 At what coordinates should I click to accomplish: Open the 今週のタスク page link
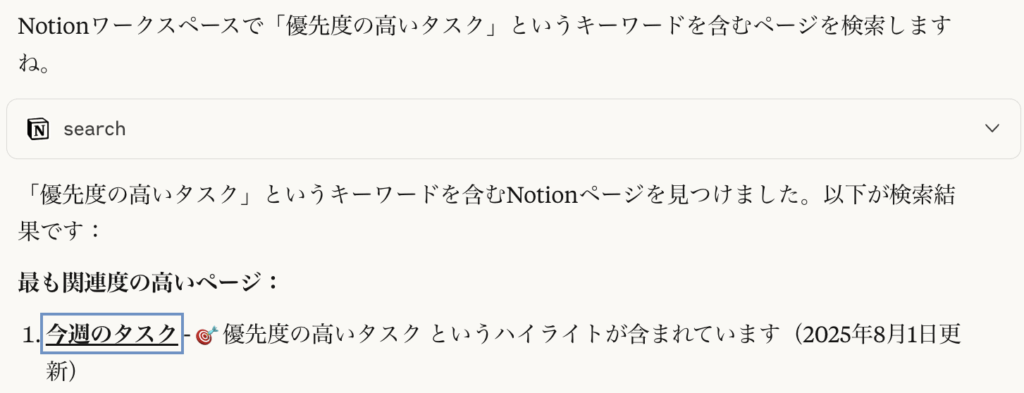click(x=112, y=335)
